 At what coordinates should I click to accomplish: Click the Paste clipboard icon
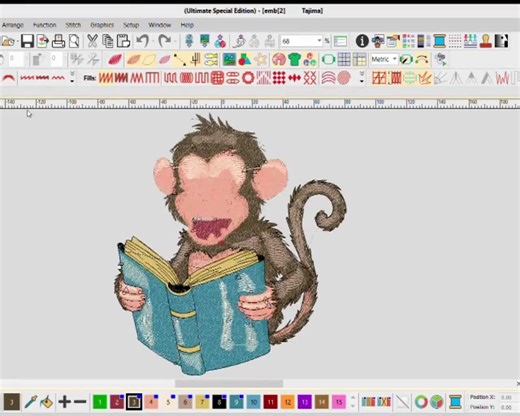[x=123, y=41]
